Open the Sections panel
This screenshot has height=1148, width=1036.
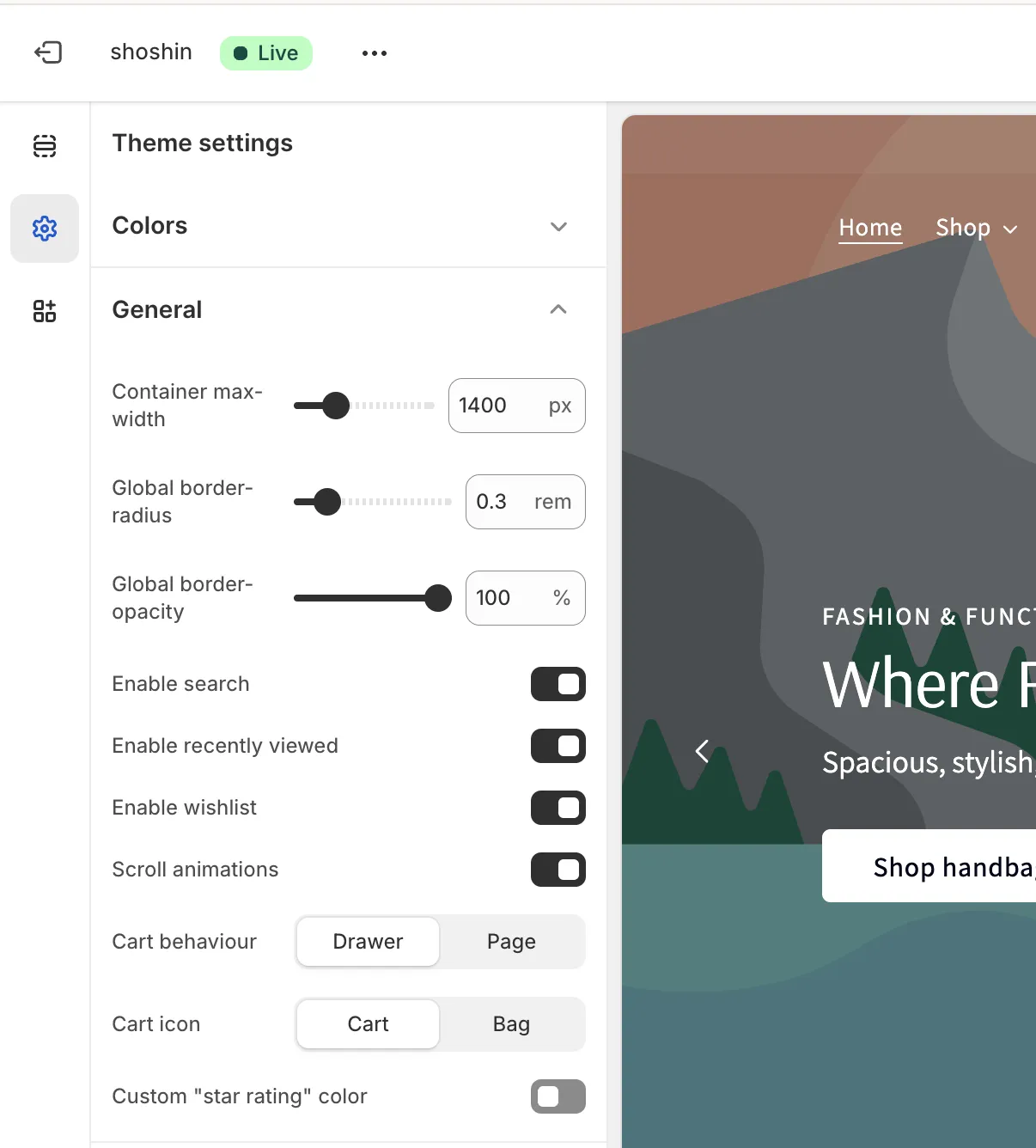tap(44, 146)
